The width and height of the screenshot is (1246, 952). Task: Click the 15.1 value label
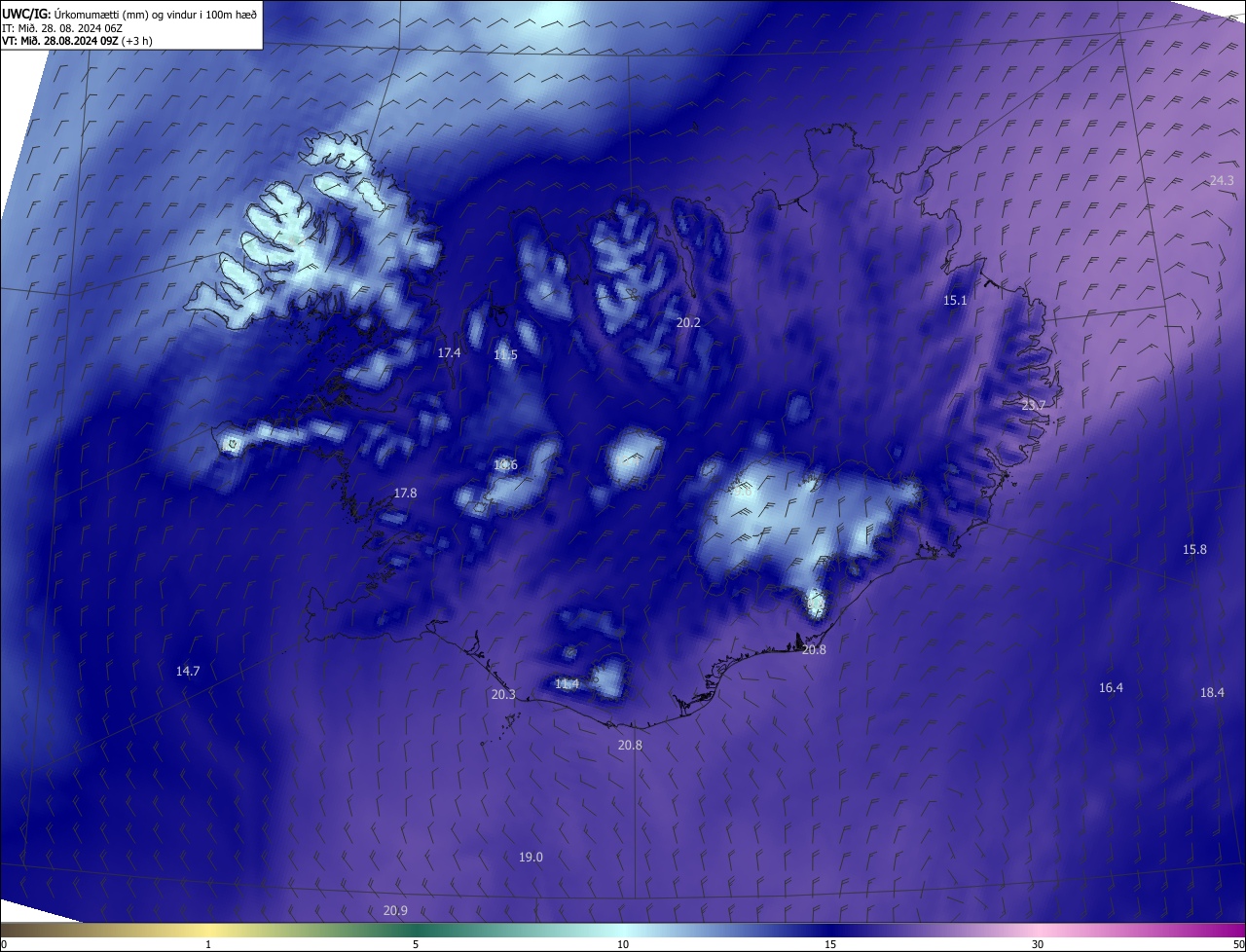pos(955,300)
